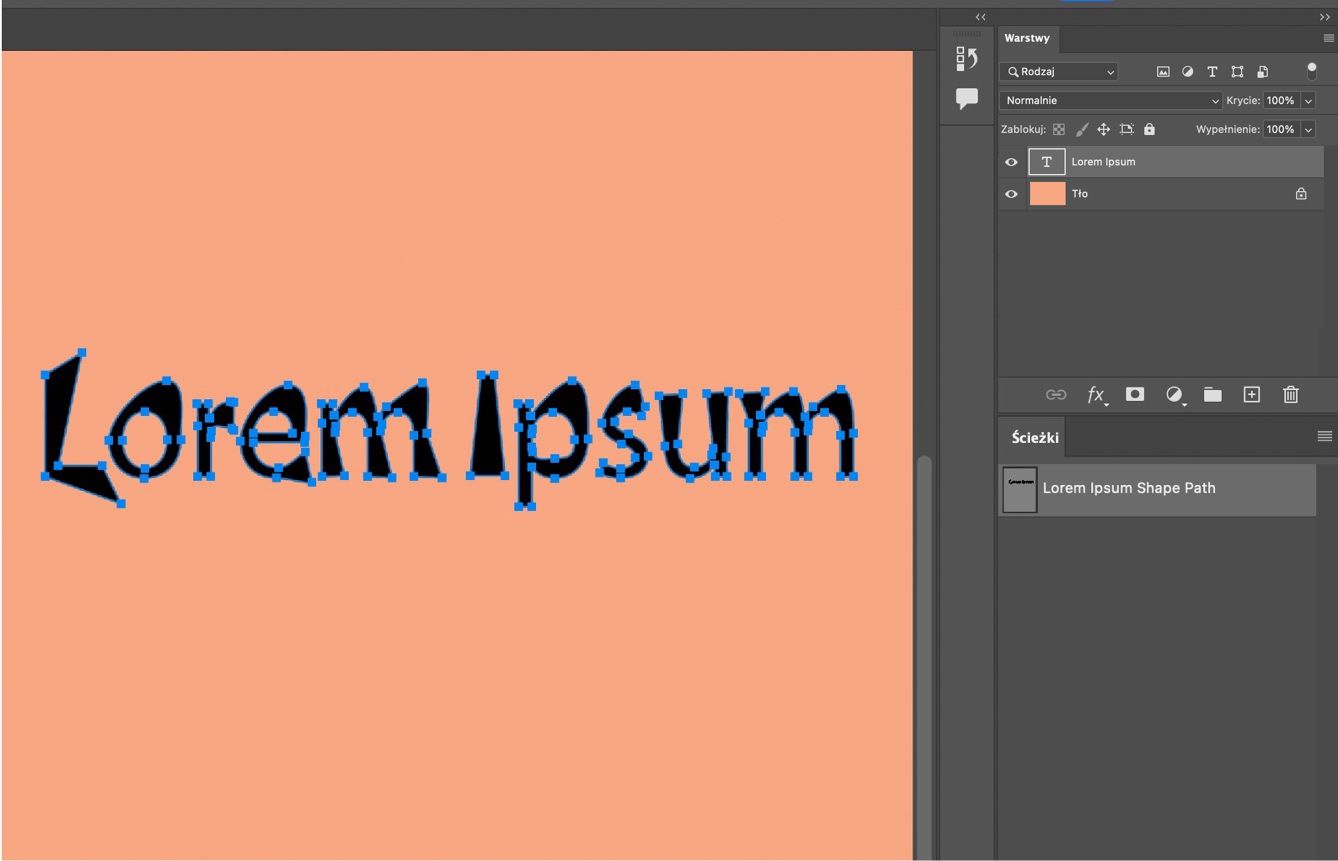Viewport: 1338px width, 861px height.
Task: Hide the Lorem Ipsum layer
Action: coord(1011,162)
